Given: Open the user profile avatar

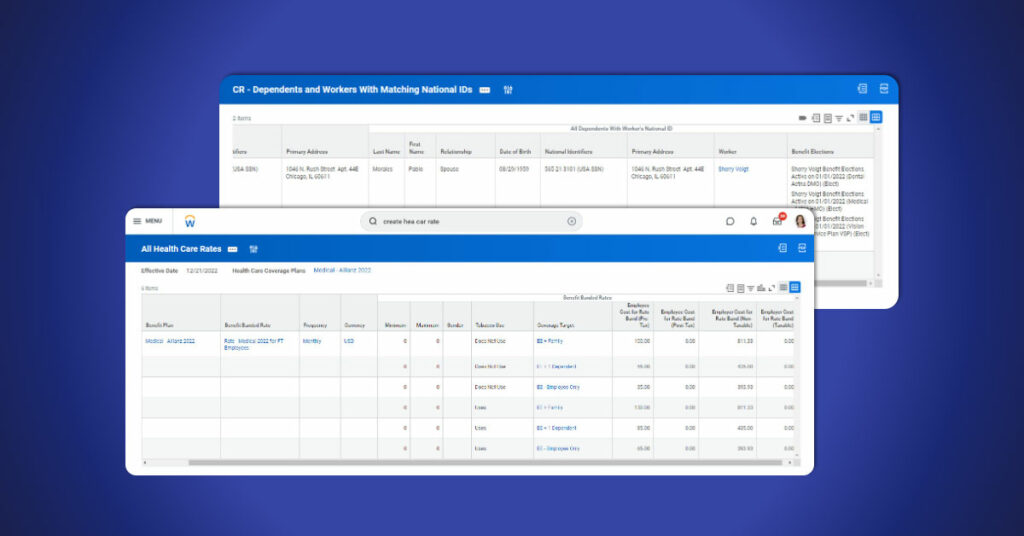Looking at the screenshot, I should [801, 221].
